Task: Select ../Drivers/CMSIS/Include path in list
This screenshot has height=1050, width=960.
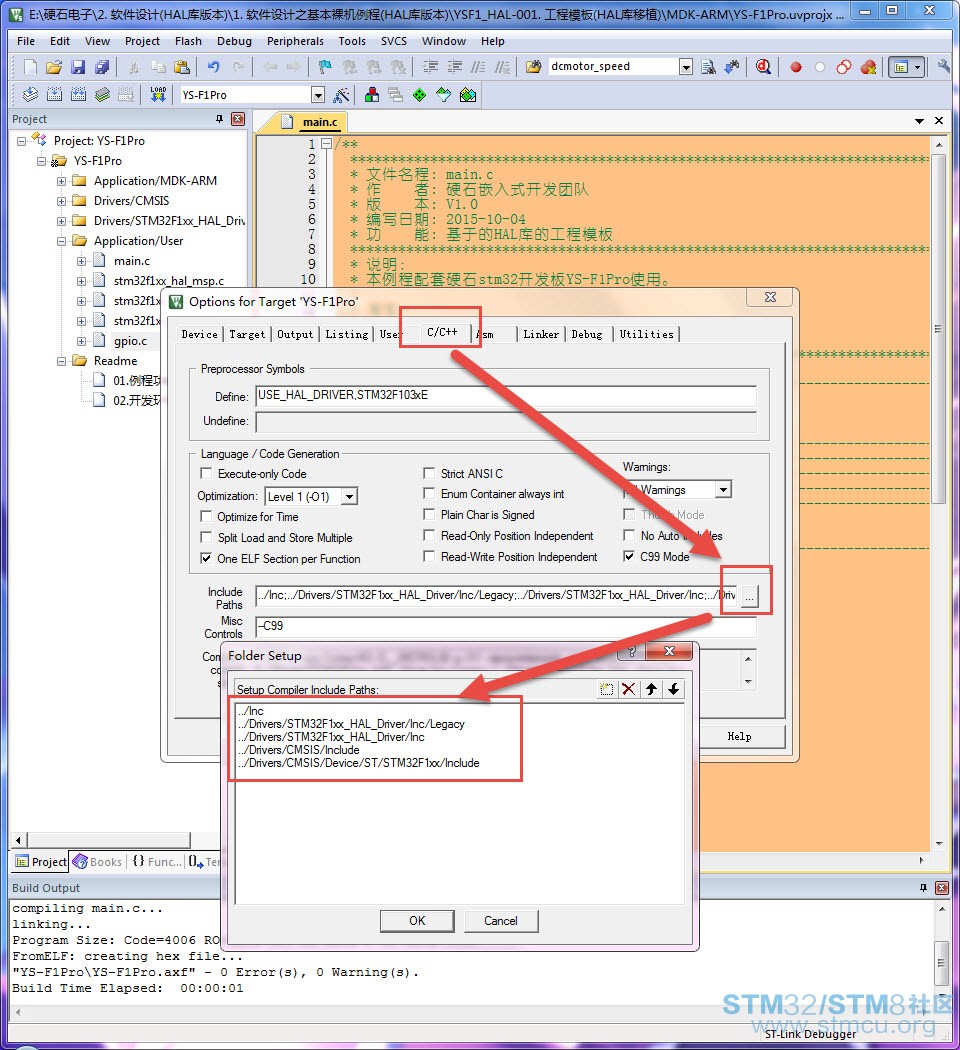Action: [x=299, y=750]
